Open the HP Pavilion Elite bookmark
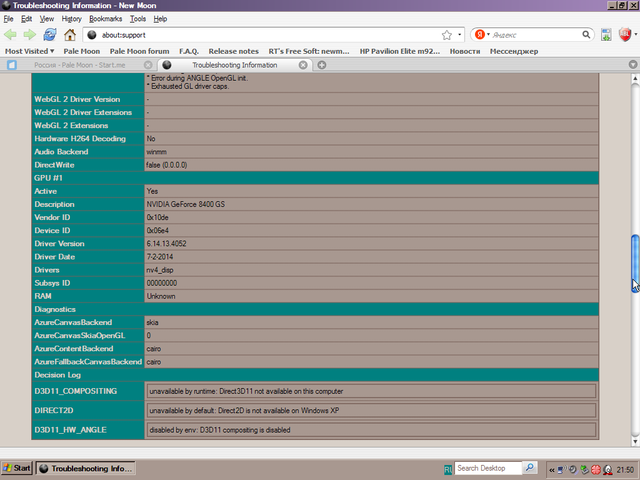 pos(400,51)
